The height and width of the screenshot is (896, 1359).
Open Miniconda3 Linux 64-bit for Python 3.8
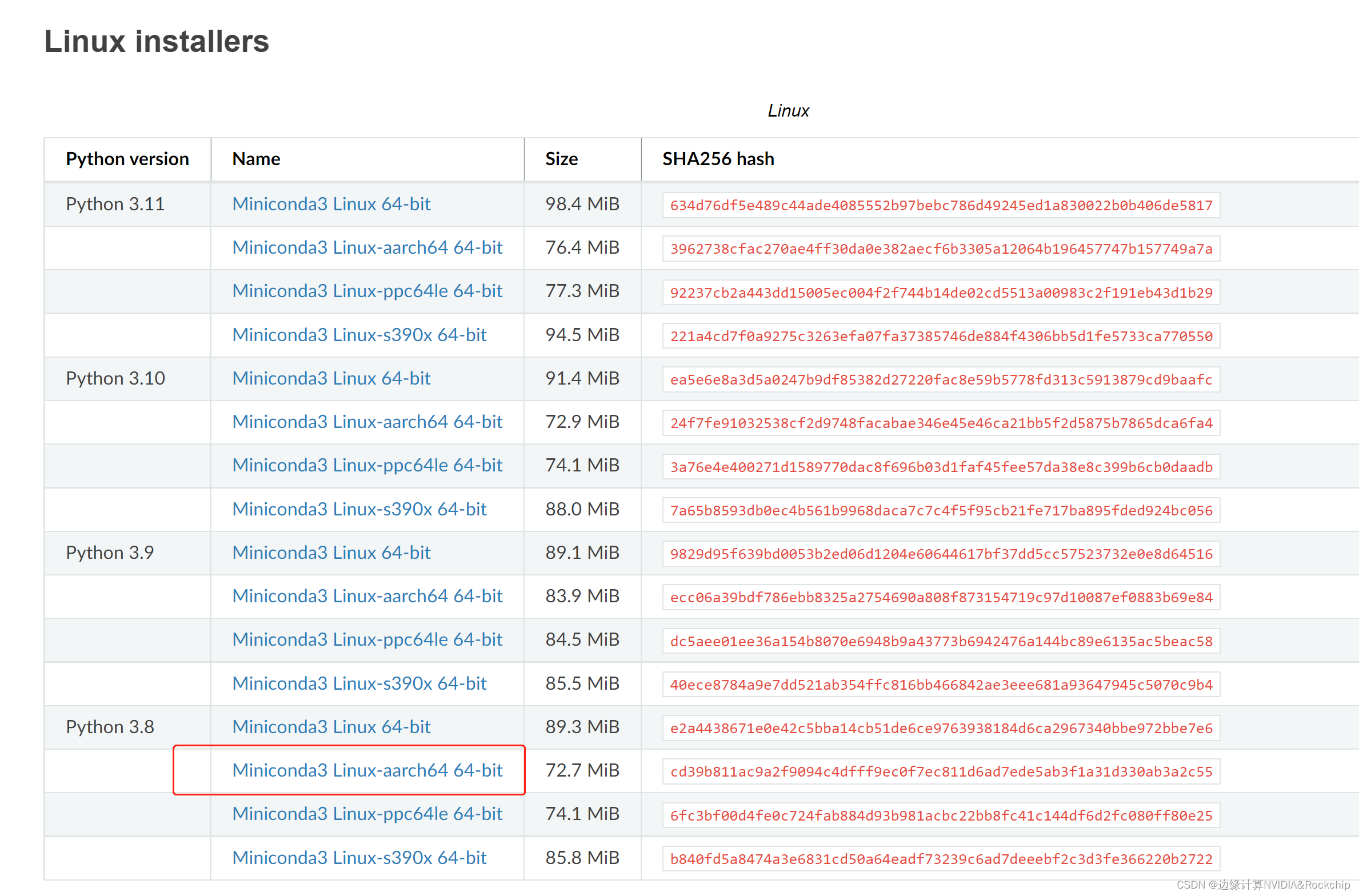(331, 727)
